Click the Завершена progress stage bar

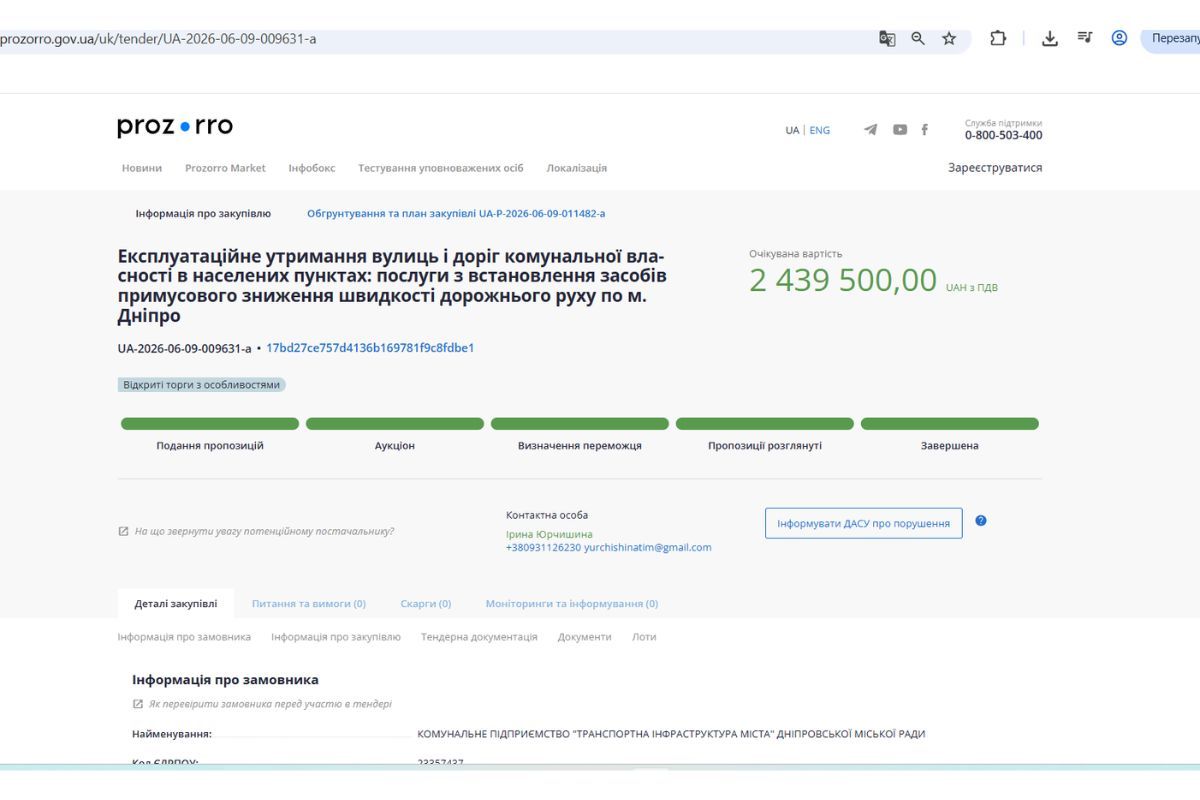(950, 424)
